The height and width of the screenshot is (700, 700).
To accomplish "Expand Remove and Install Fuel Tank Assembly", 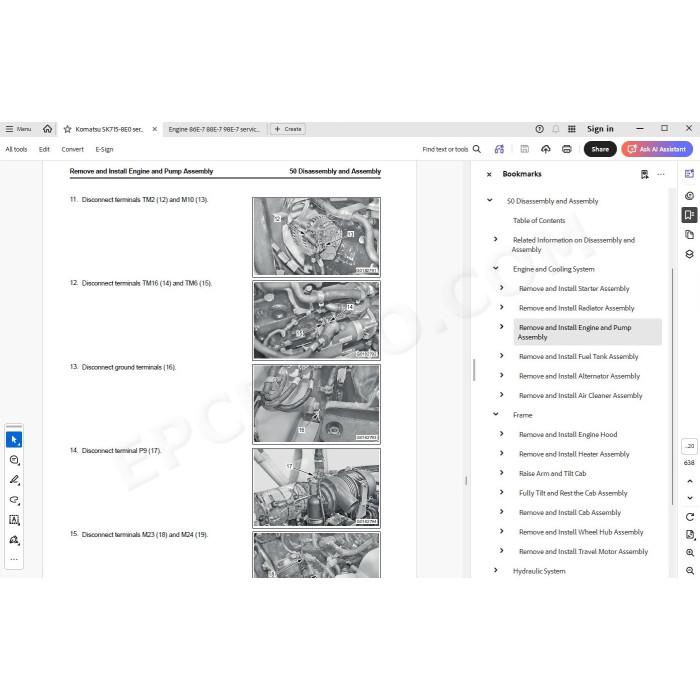I will pos(501,356).
